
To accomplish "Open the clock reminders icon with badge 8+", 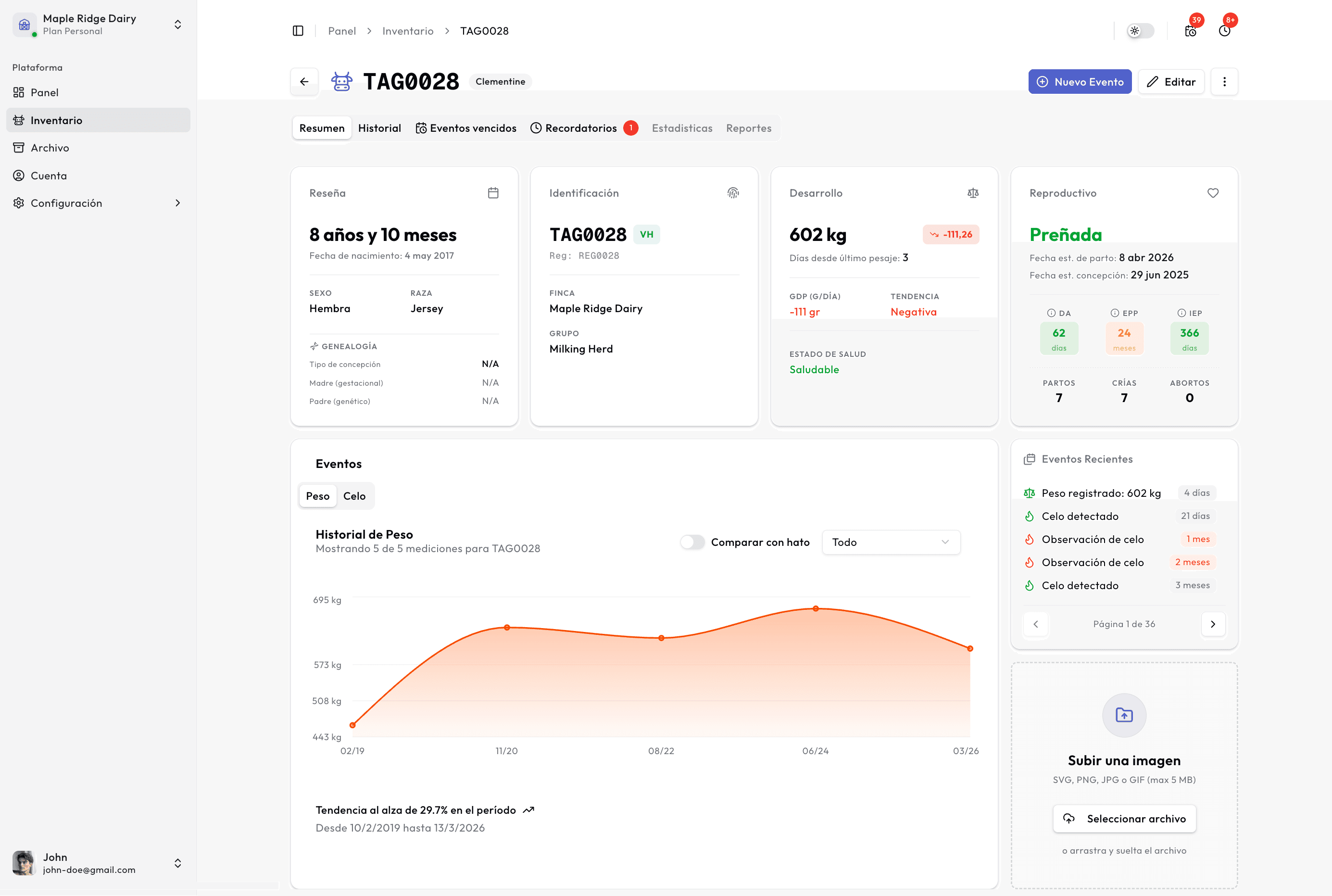I will pyautogui.click(x=1224, y=31).
